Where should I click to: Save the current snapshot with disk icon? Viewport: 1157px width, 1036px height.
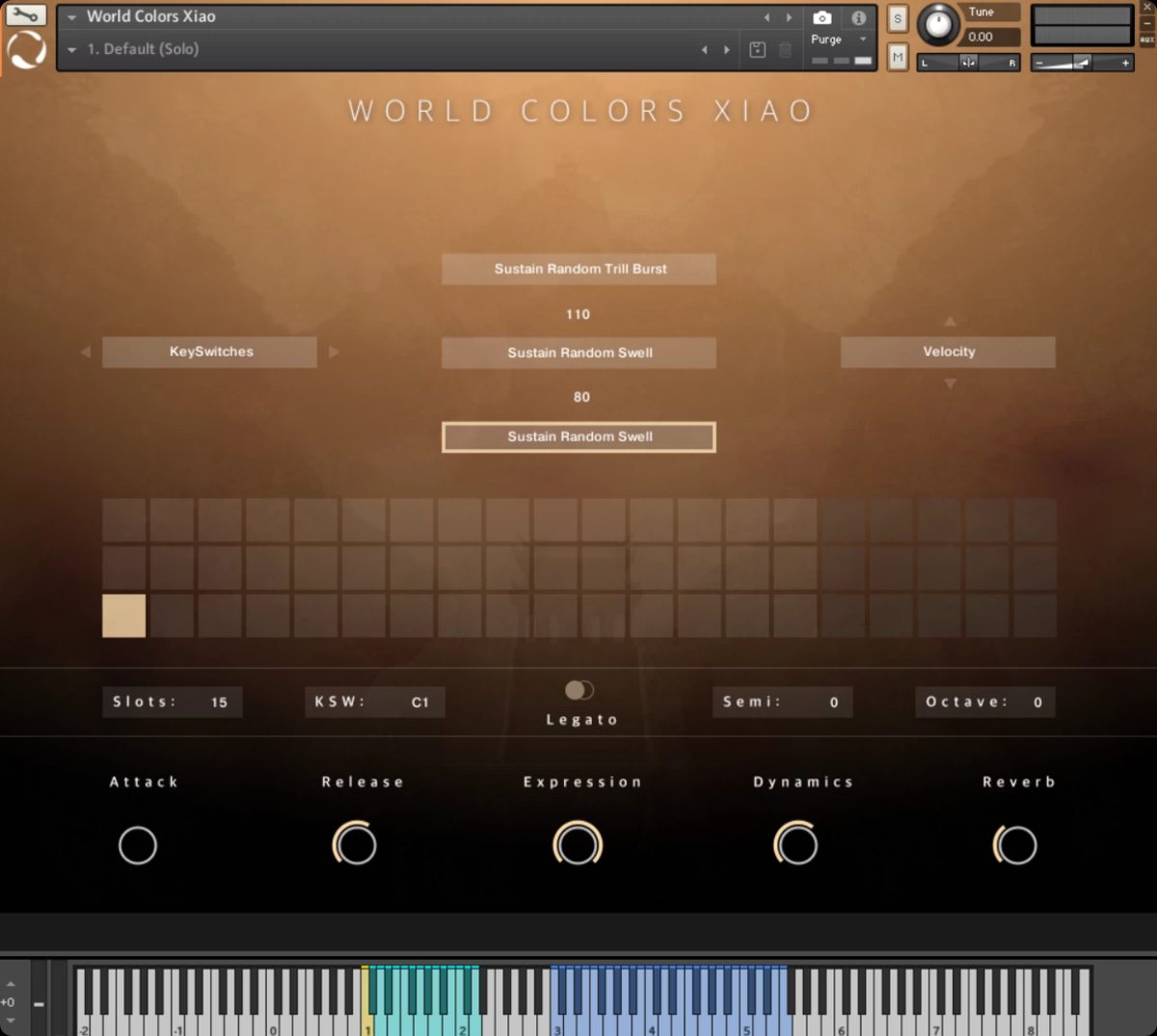coord(758,49)
